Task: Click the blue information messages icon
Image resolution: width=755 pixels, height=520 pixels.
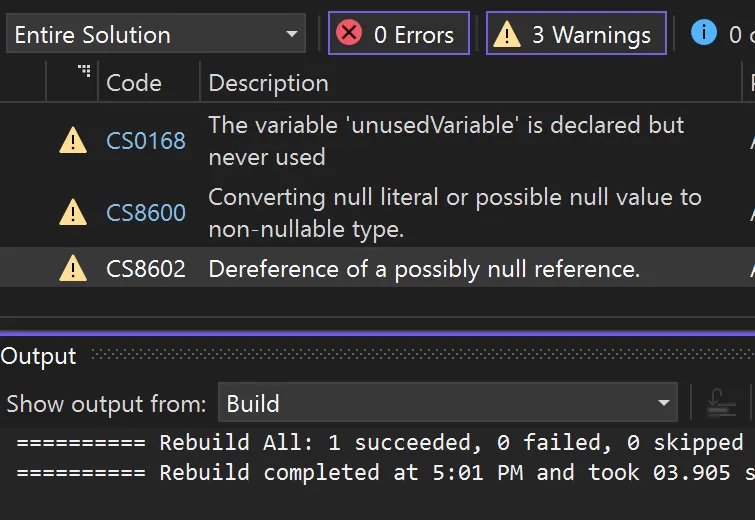Action: pos(703,33)
